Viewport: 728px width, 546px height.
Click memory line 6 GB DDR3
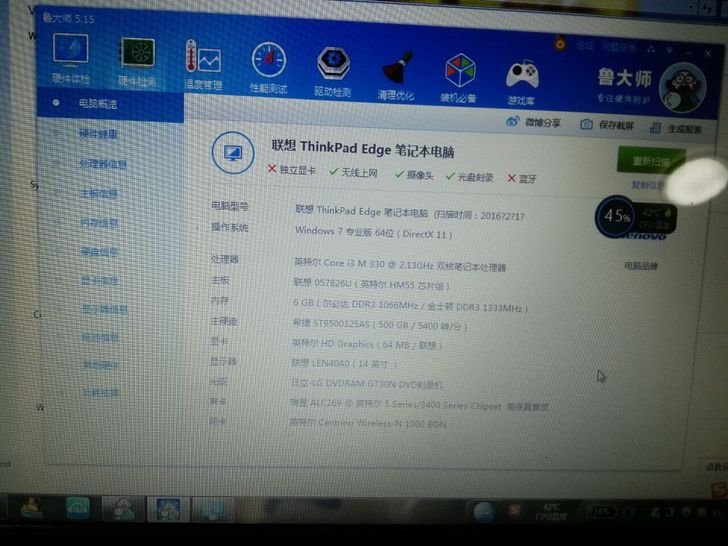[410, 305]
